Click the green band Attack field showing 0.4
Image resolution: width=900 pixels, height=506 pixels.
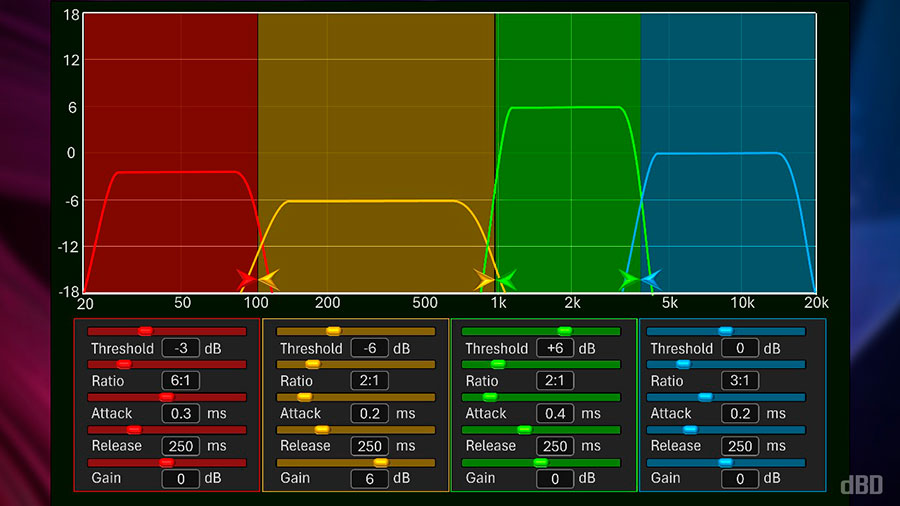555,413
